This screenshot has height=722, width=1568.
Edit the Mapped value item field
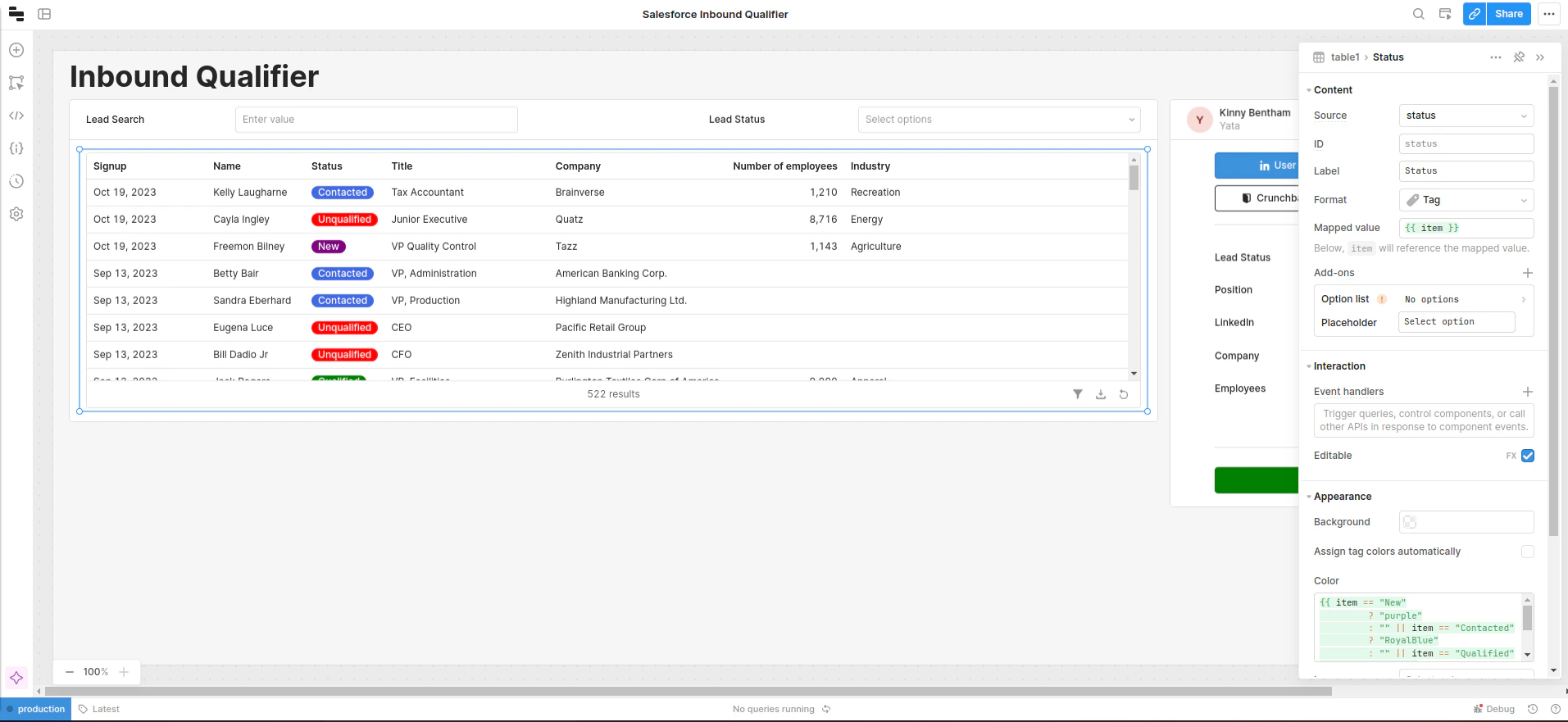click(x=1466, y=228)
